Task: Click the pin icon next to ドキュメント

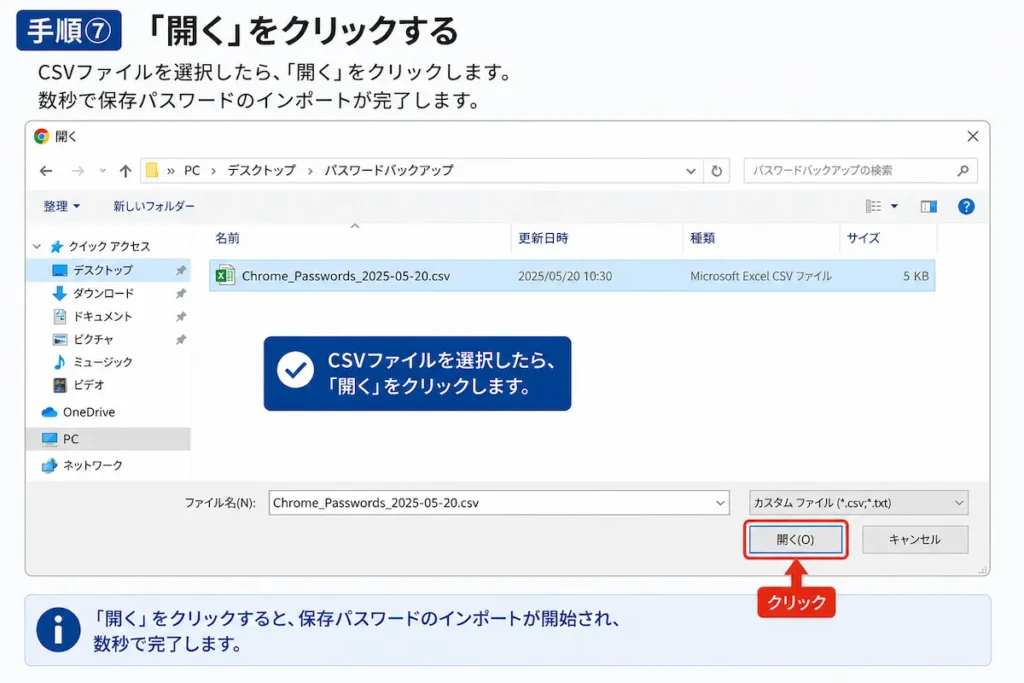Action: pyautogui.click(x=181, y=317)
